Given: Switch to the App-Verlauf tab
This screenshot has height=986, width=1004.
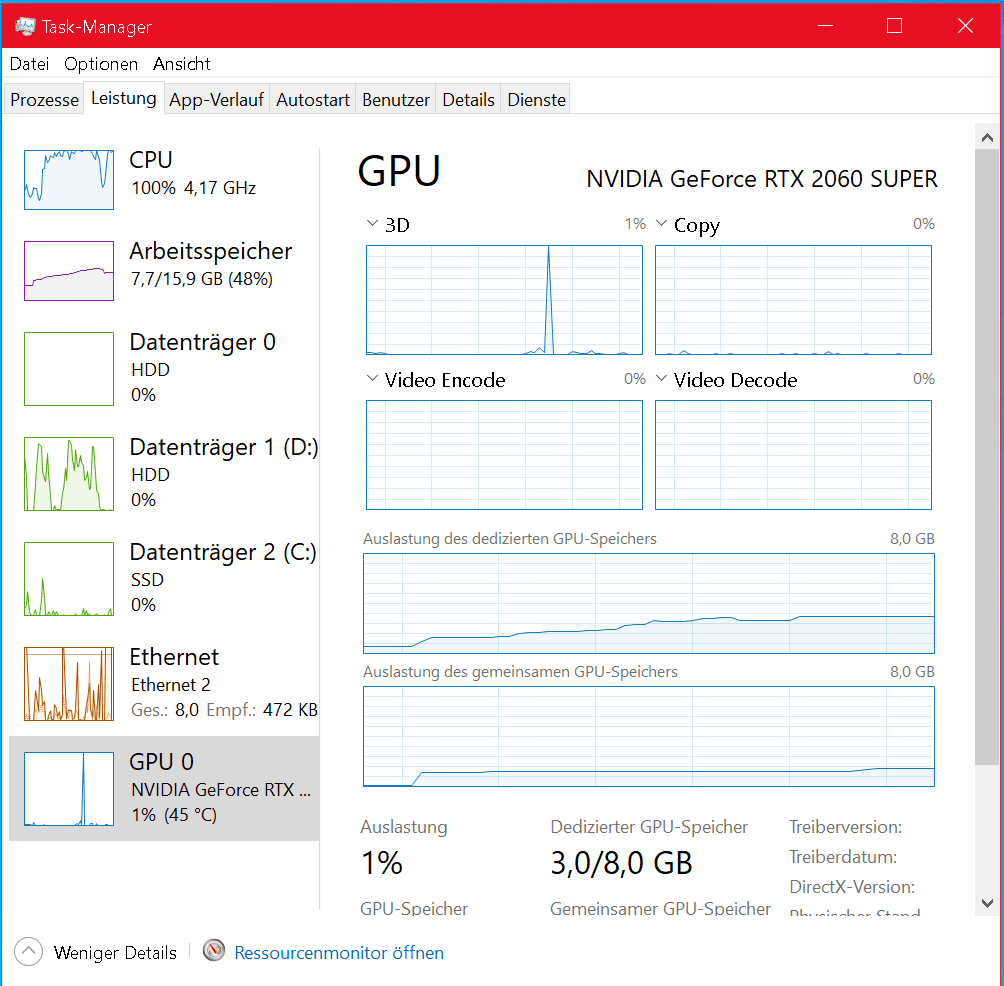Looking at the screenshot, I should pyautogui.click(x=216, y=100).
